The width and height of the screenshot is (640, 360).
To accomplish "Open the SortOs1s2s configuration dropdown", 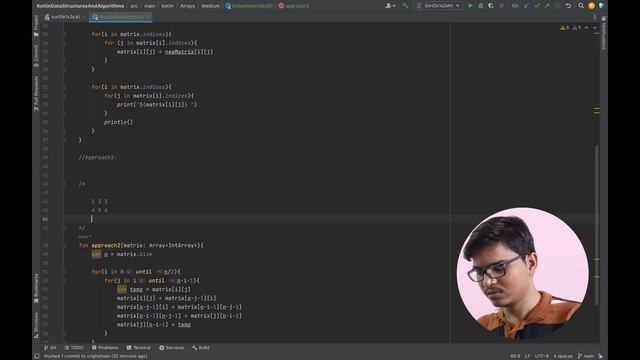I will 438,6.
